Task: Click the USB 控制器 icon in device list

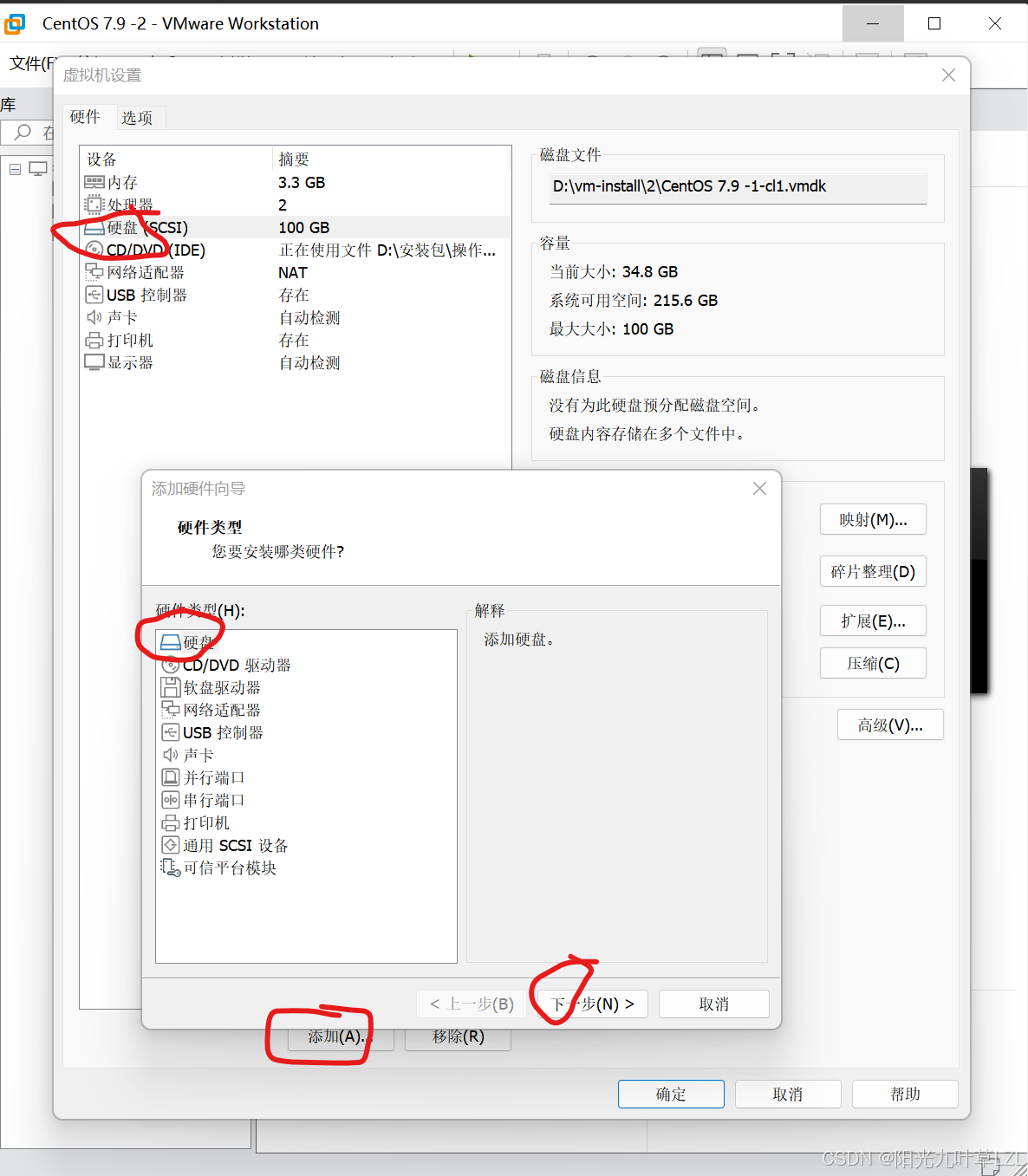Action: 94,295
